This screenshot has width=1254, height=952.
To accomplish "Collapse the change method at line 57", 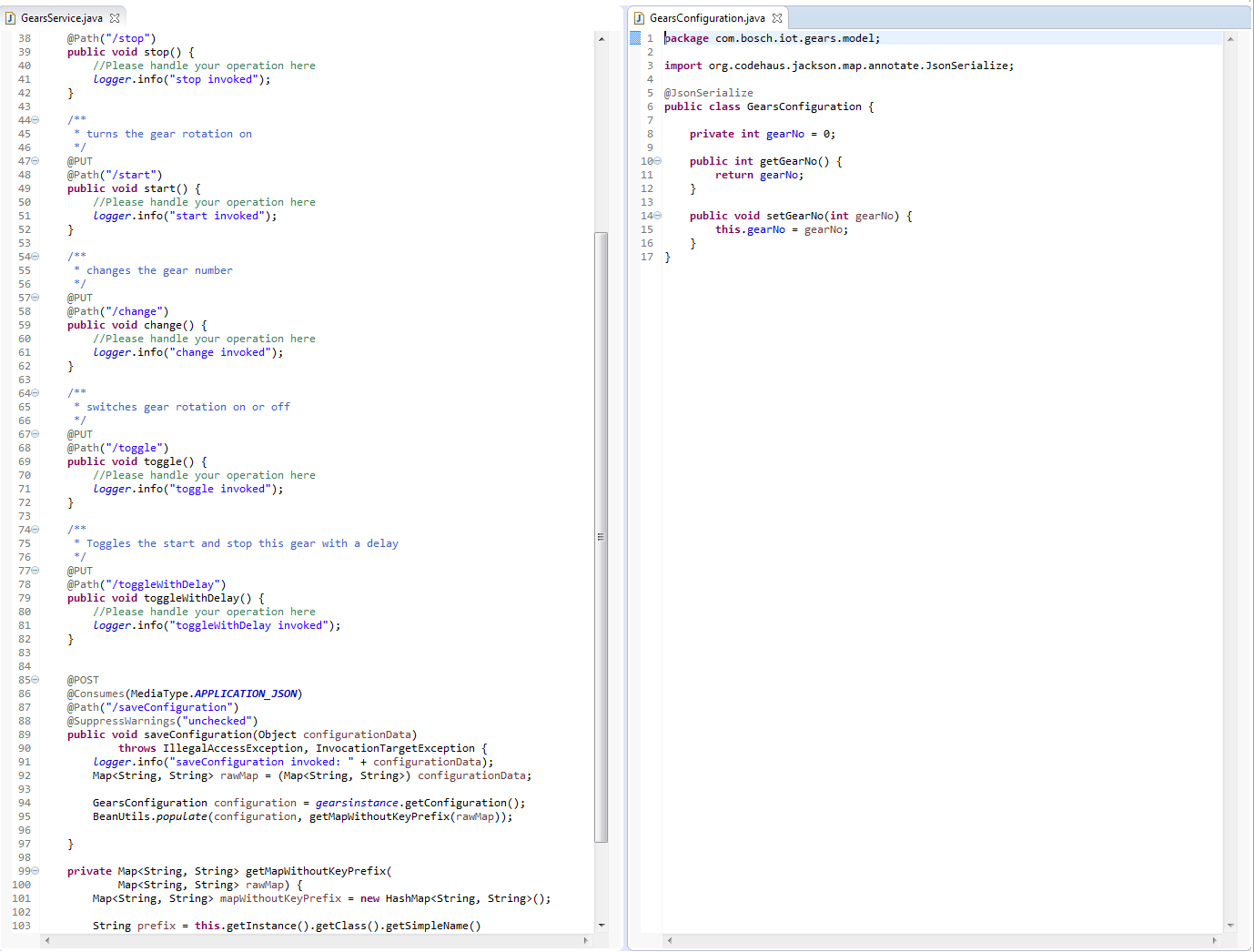I will tap(35, 298).
